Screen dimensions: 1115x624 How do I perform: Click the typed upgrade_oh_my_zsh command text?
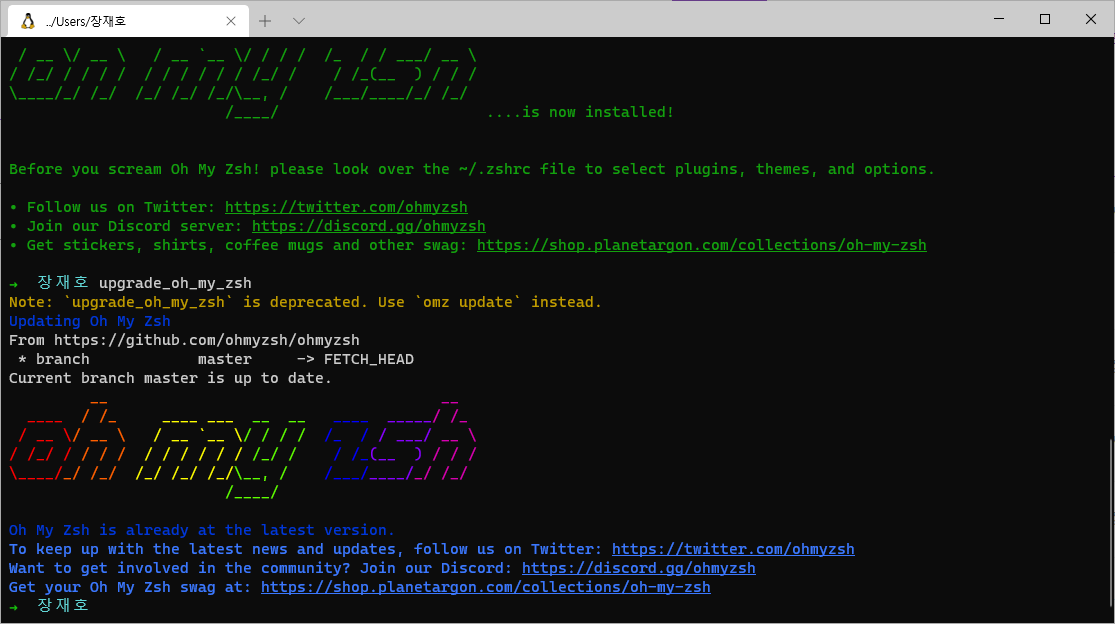point(175,284)
